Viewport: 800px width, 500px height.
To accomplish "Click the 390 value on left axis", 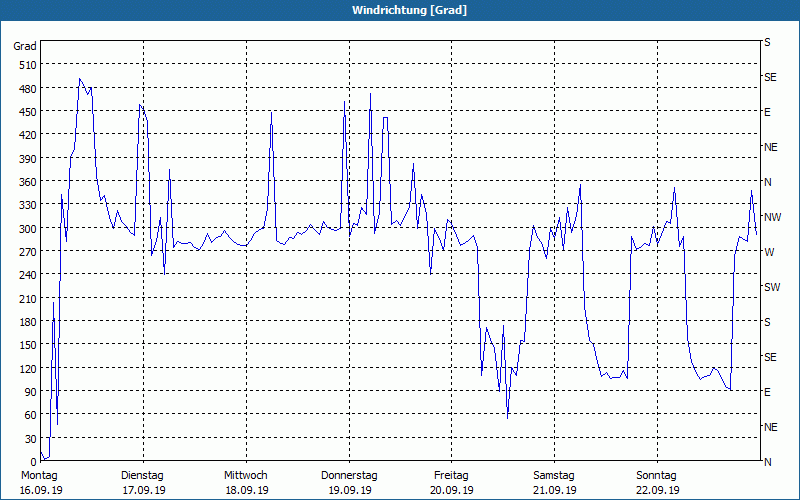I will pos(28,159).
